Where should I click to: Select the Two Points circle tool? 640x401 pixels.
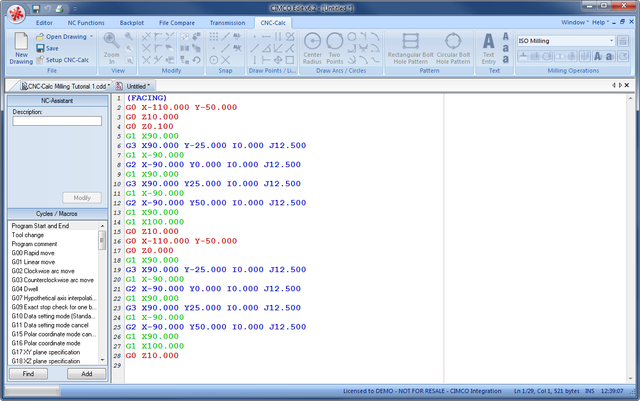(x=334, y=48)
